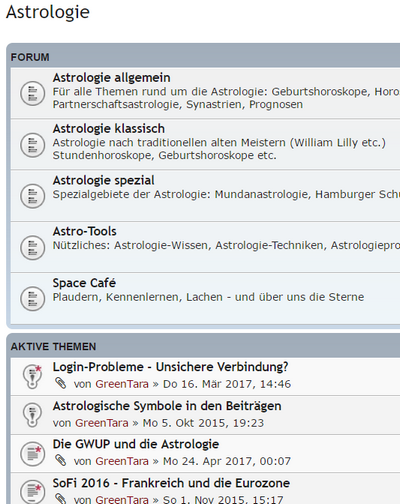The image size is (400, 504).
Task: Open topic Login-Probleme - Unsichere Verbindung?
Action: coord(170,367)
